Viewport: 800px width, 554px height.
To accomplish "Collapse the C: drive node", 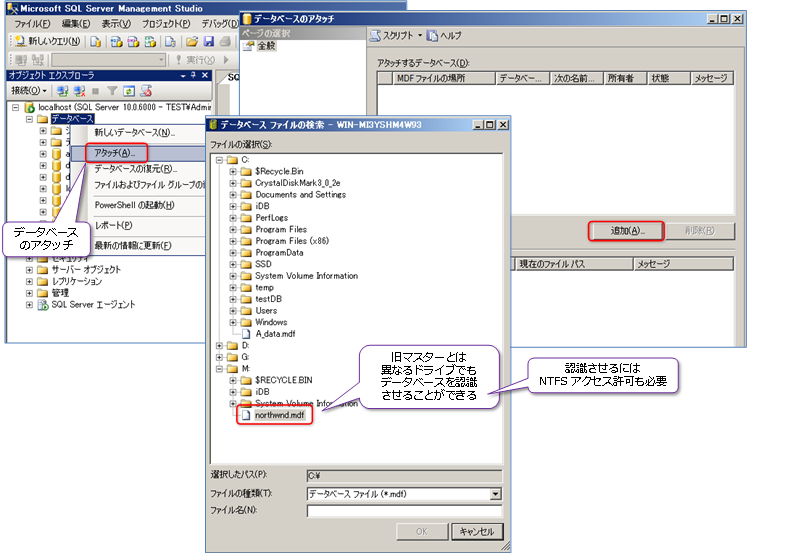I will tap(219, 160).
